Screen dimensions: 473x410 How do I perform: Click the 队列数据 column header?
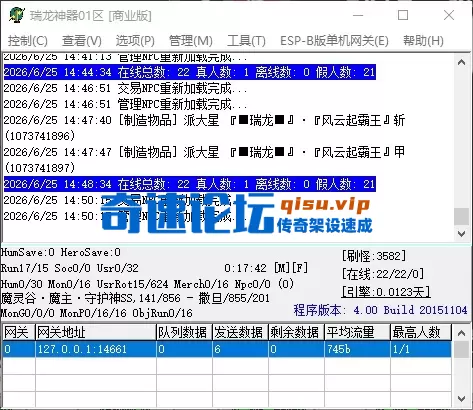click(x=184, y=332)
